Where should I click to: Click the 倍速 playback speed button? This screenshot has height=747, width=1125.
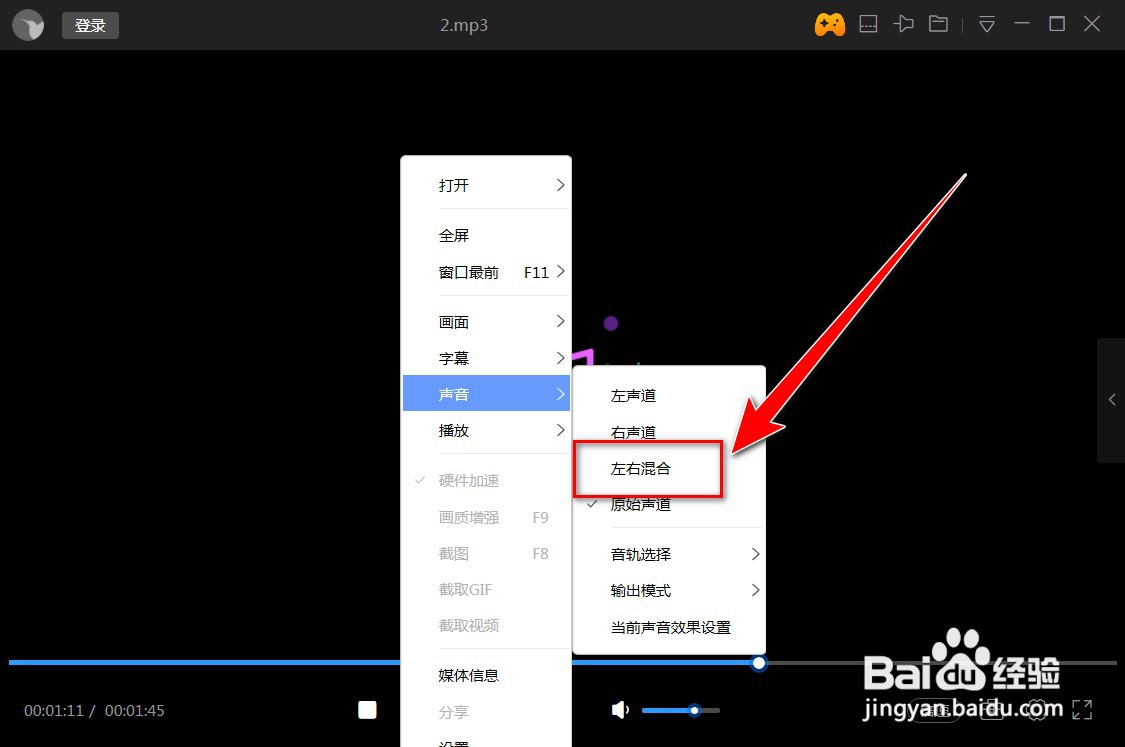[933, 710]
